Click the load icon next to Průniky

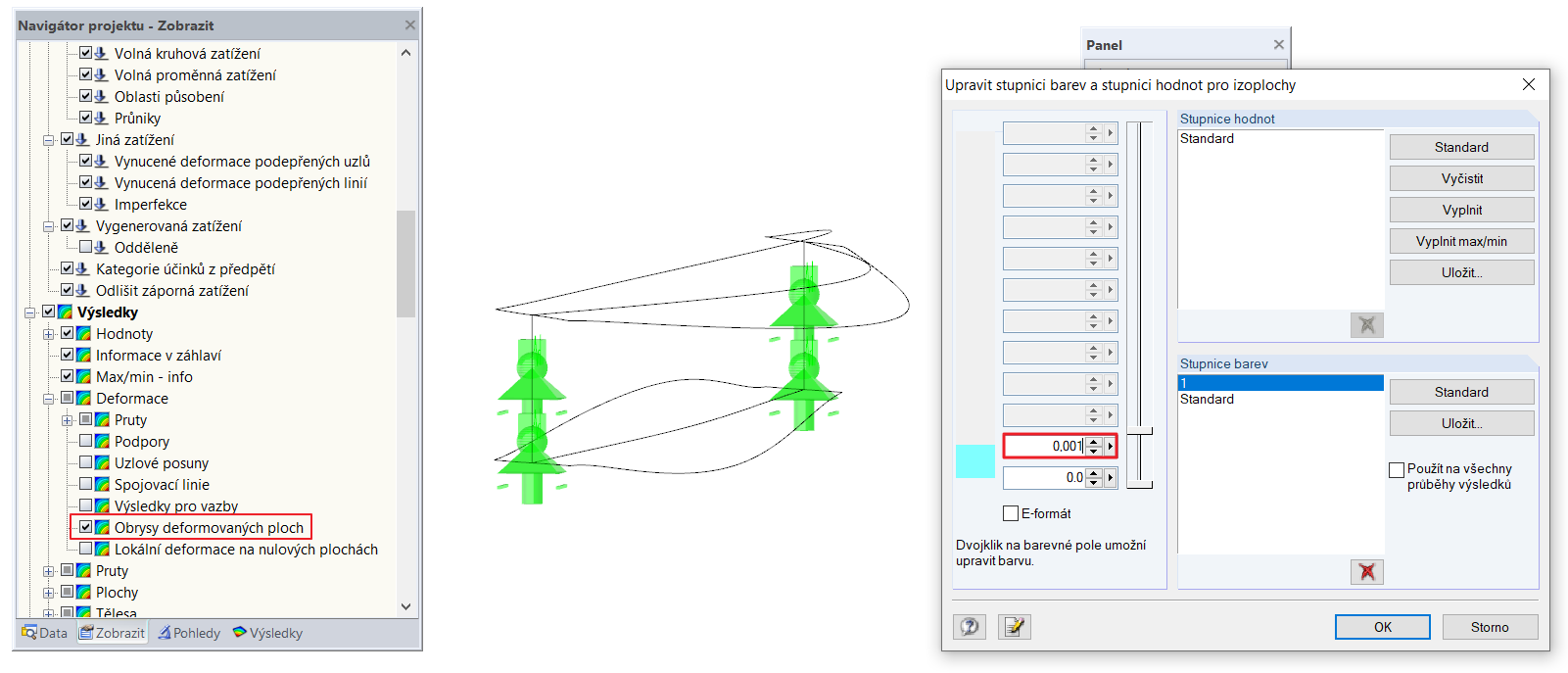click(101, 118)
